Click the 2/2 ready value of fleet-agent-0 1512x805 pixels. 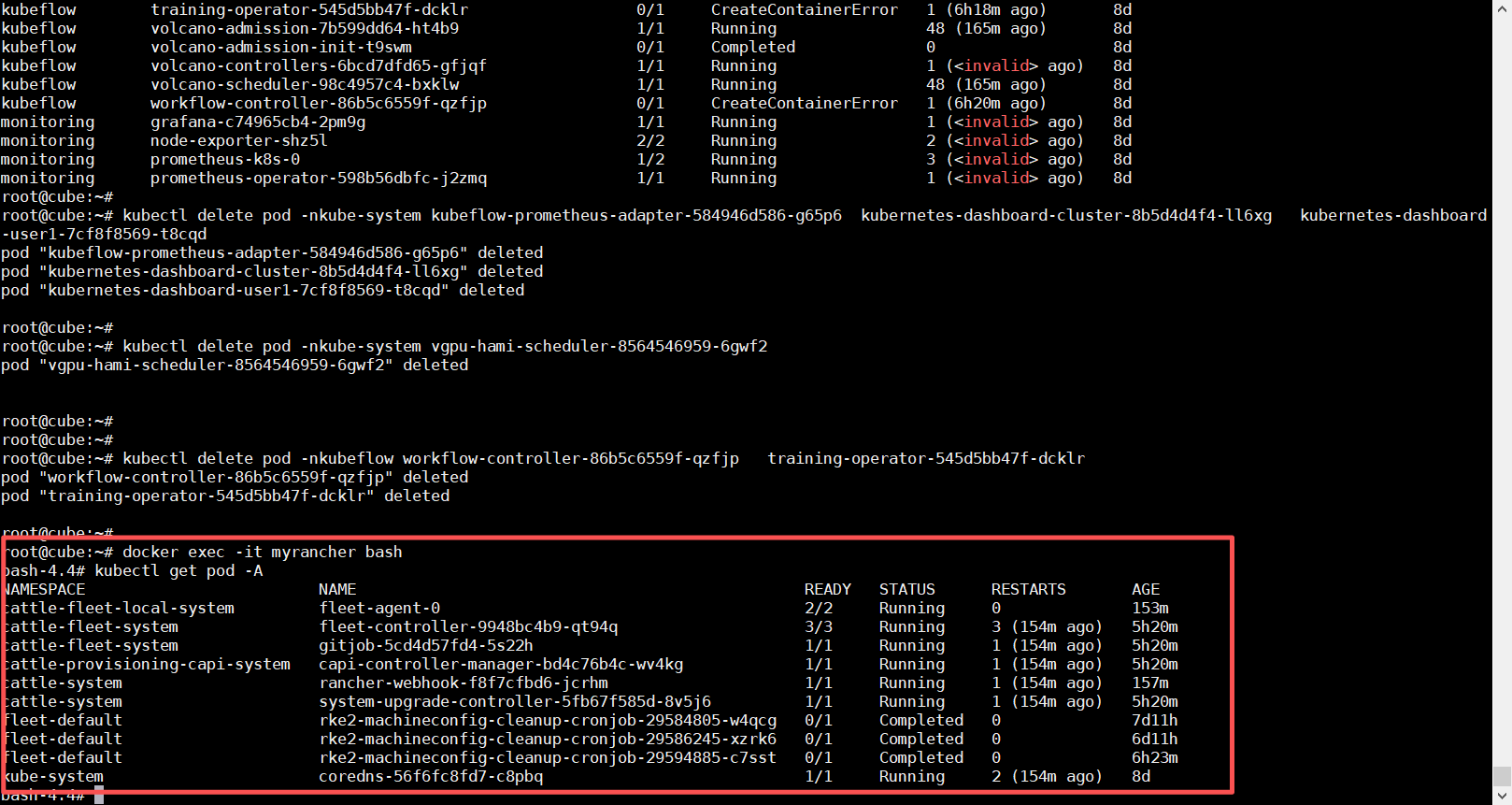coord(819,608)
